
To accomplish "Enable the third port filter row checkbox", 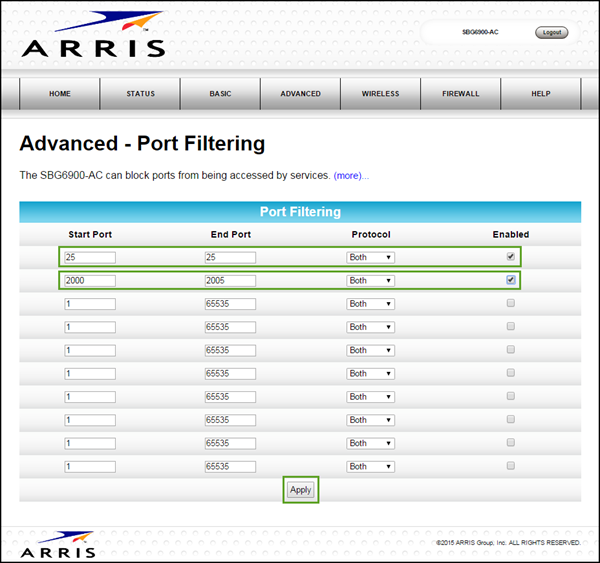I will click(x=511, y=303).
